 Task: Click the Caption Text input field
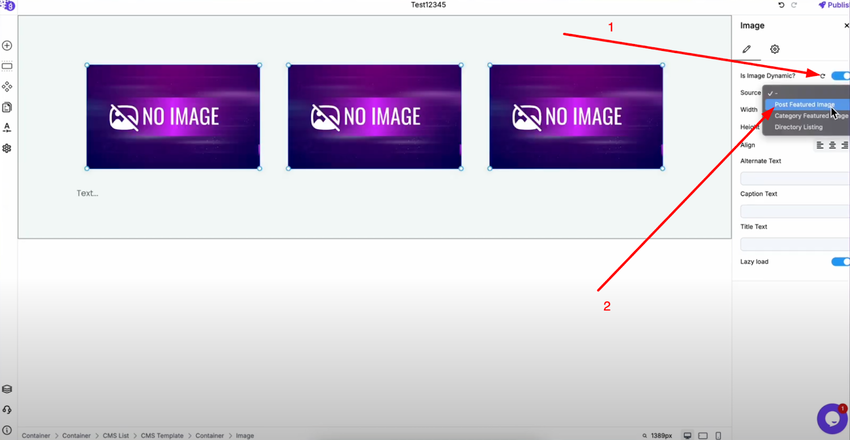795,211
